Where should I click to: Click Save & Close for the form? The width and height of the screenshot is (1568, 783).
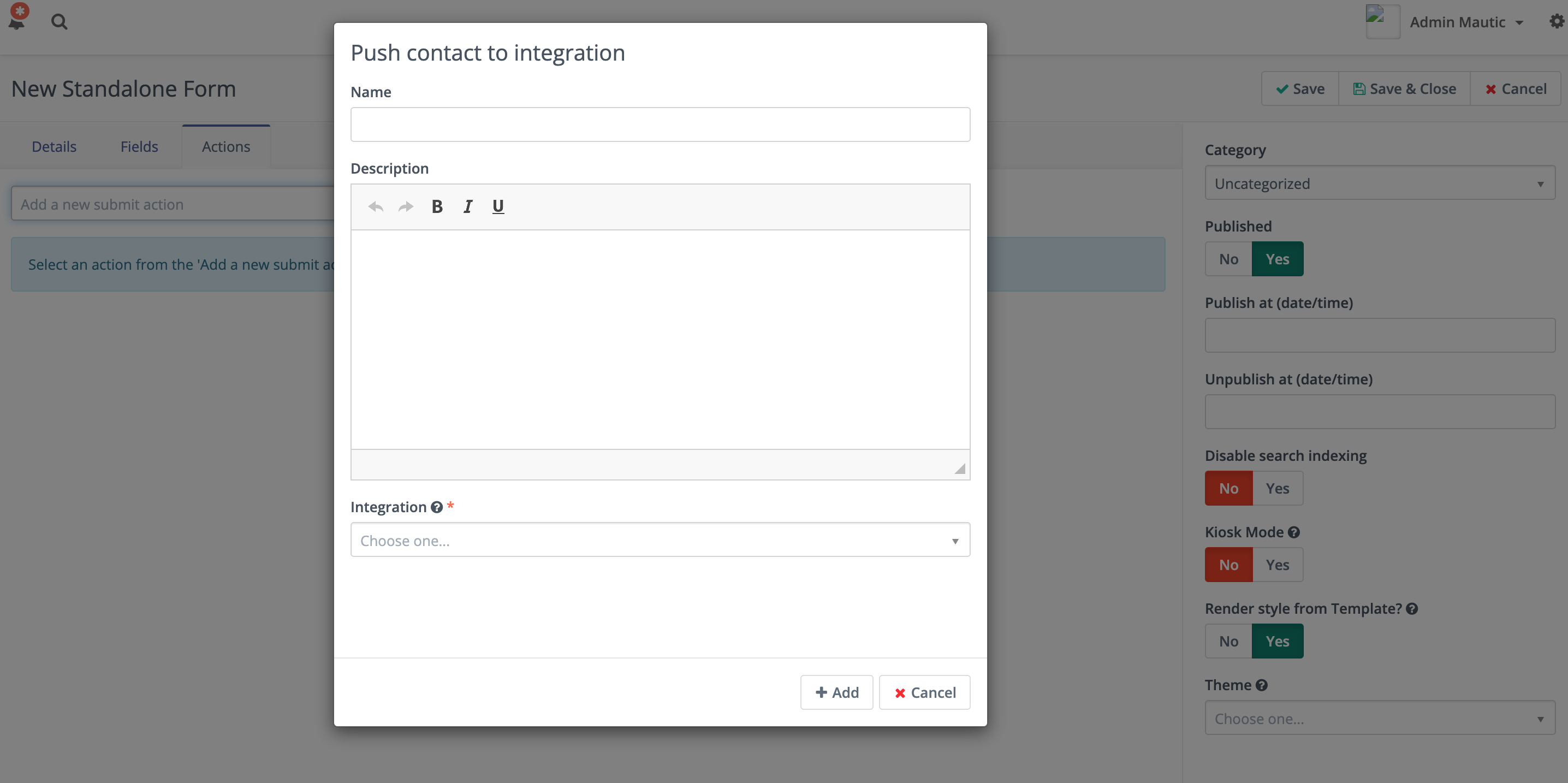coord(1404,88)
